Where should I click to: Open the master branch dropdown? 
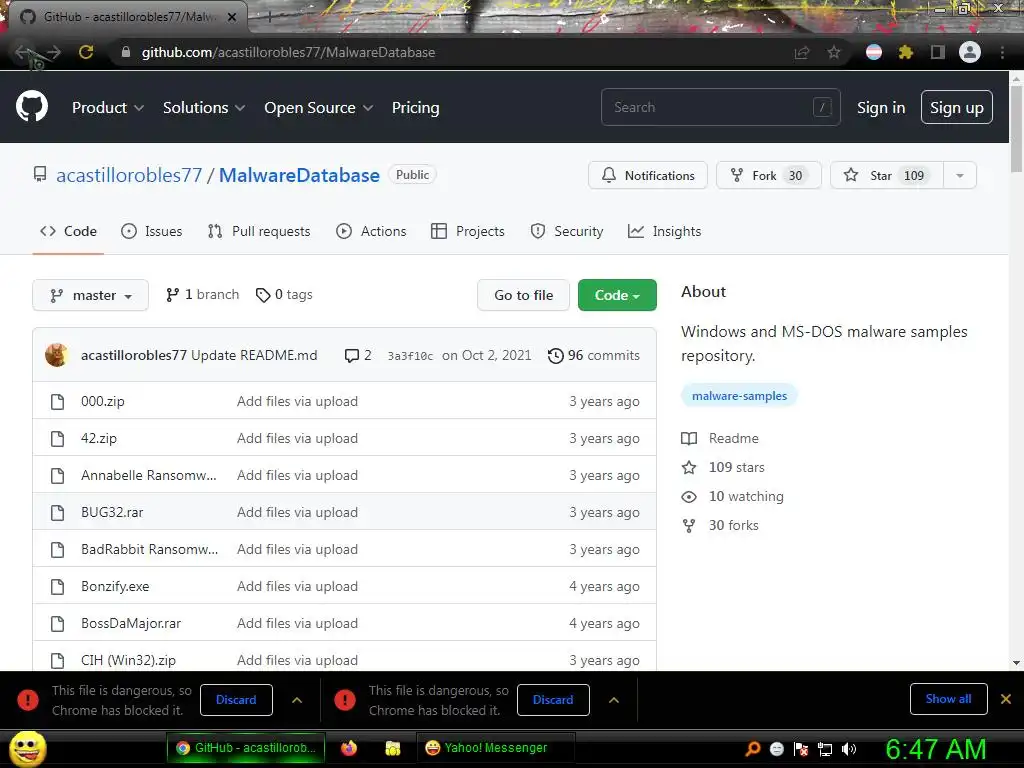(90, 295)
